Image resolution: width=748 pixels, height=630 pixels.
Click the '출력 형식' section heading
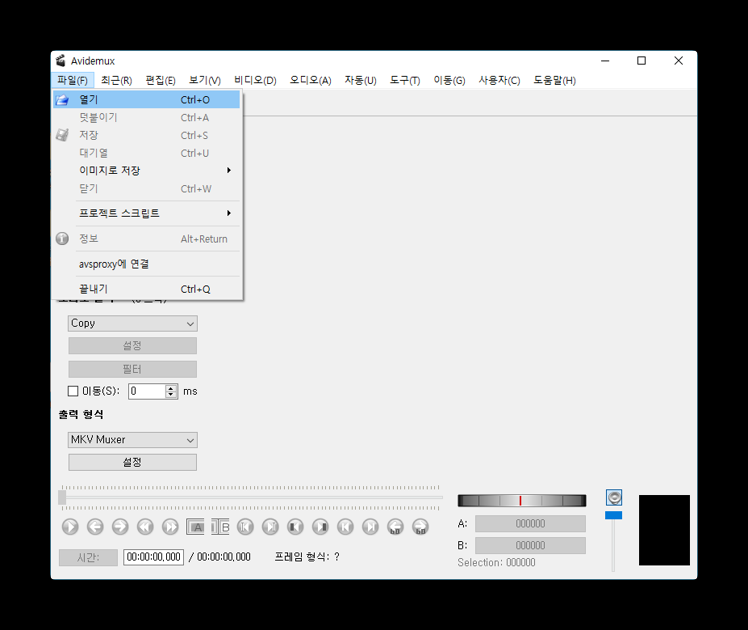81,414
